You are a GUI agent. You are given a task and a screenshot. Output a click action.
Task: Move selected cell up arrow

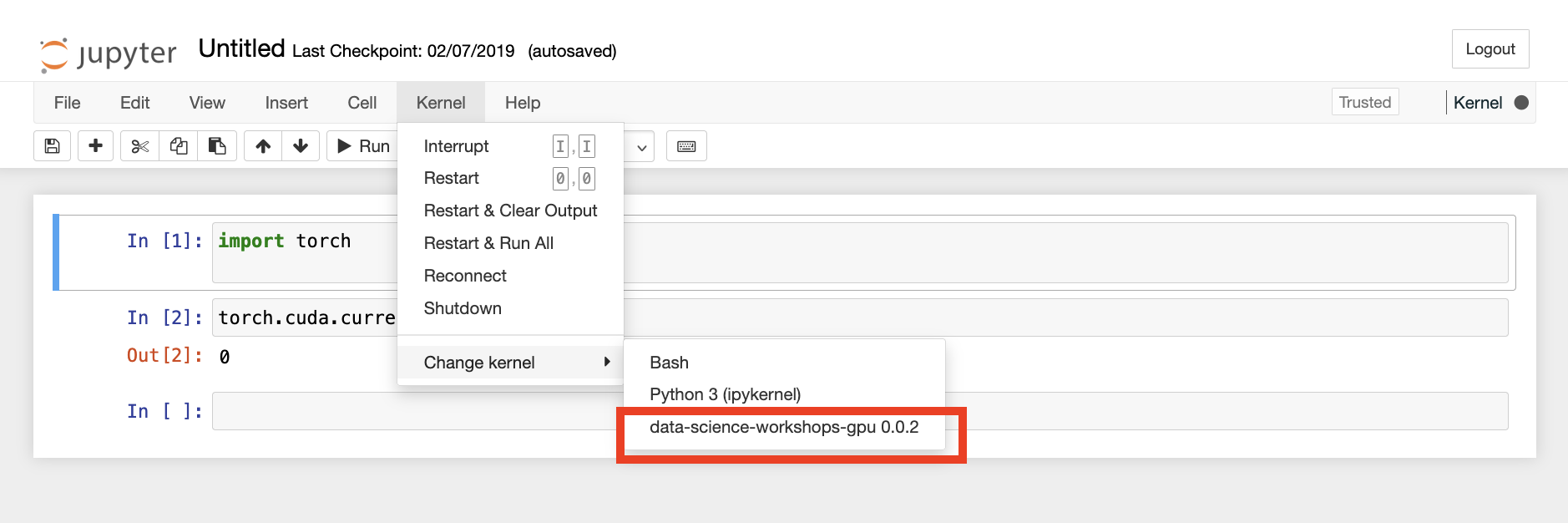click(x=263, y=146)
